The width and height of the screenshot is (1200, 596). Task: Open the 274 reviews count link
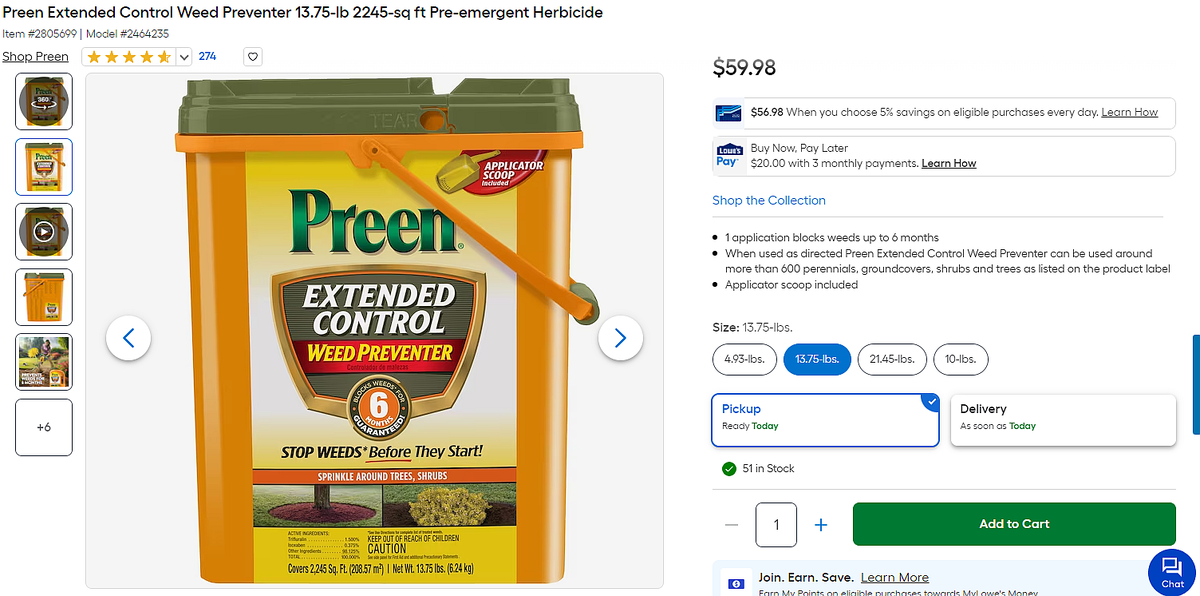coord(207,56)
